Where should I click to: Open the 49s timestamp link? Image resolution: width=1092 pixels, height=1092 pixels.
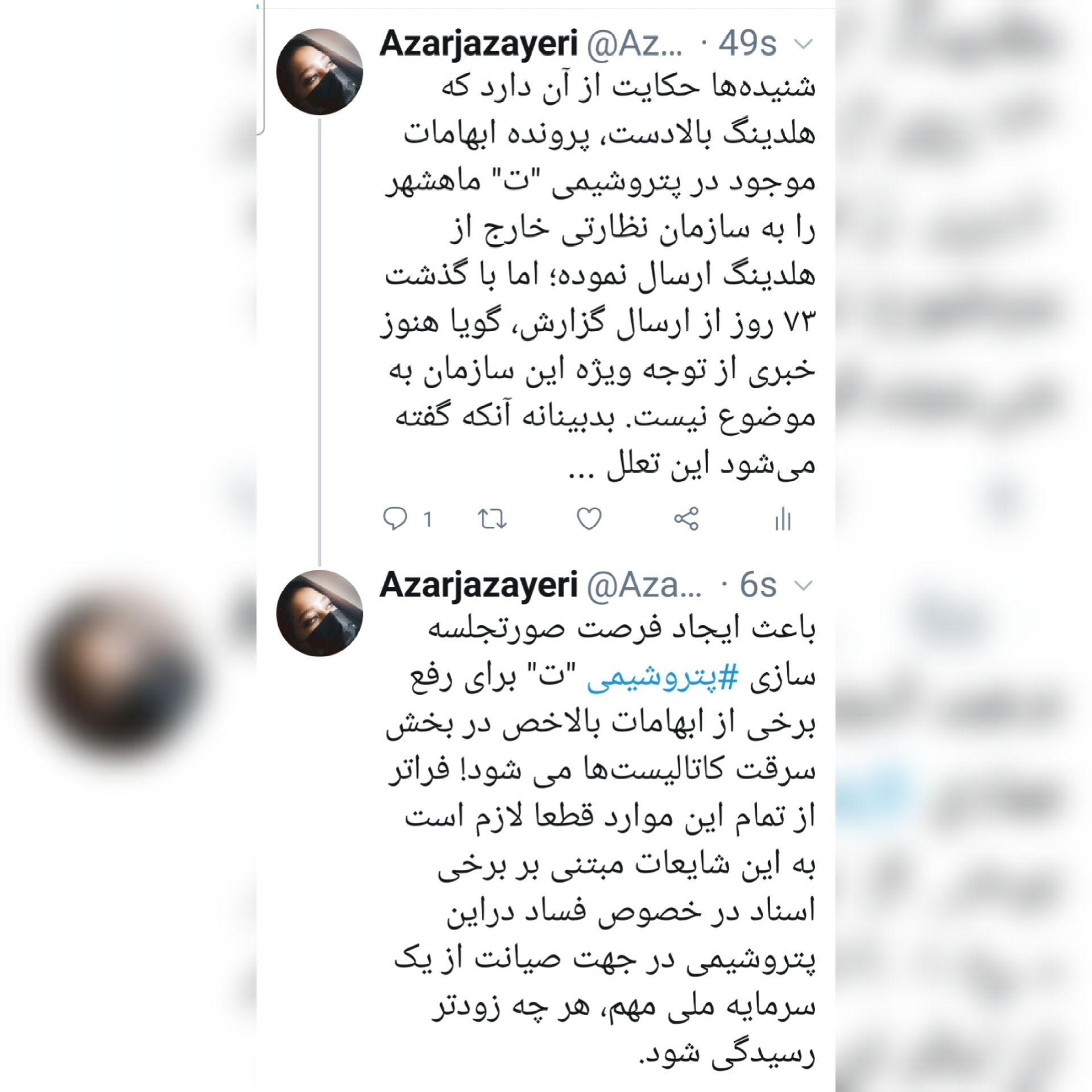(747, 44)
